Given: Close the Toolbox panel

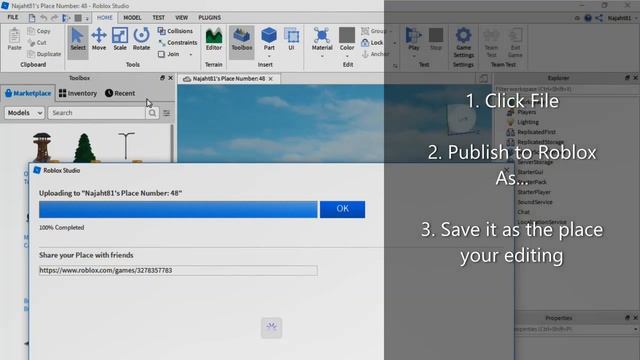Looking at the screenshot, I should [171, 78].
